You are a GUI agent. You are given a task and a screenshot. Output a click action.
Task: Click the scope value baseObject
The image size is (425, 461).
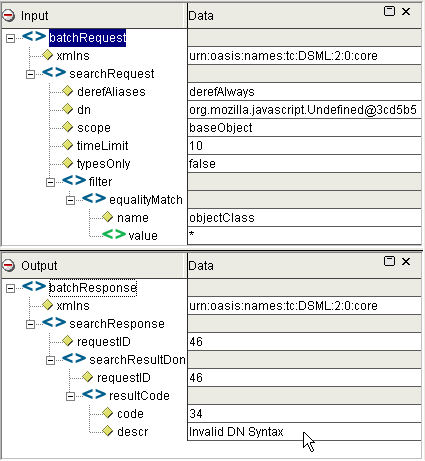[221, 128]
